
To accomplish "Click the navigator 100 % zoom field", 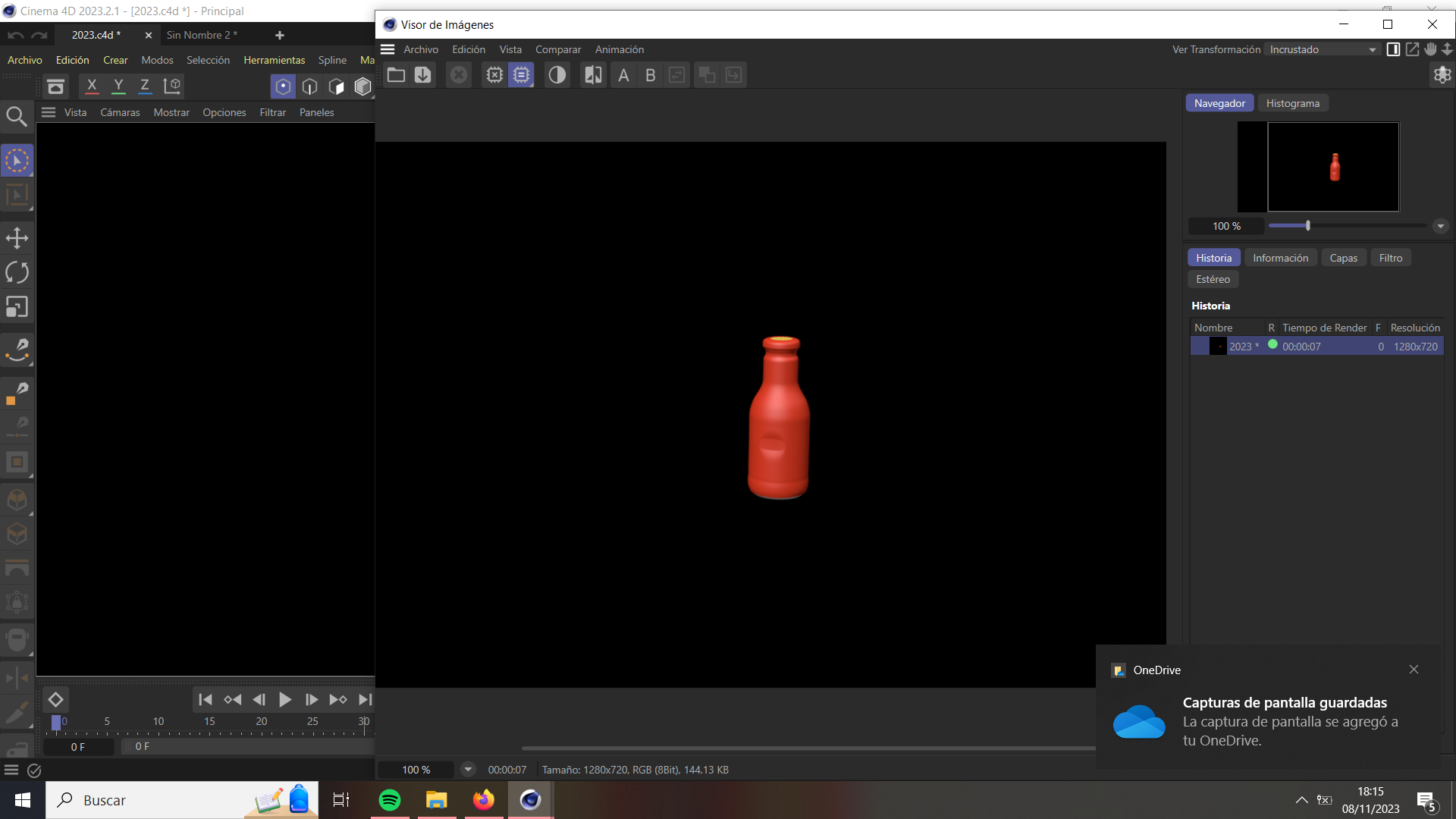I will point(1226,226).
